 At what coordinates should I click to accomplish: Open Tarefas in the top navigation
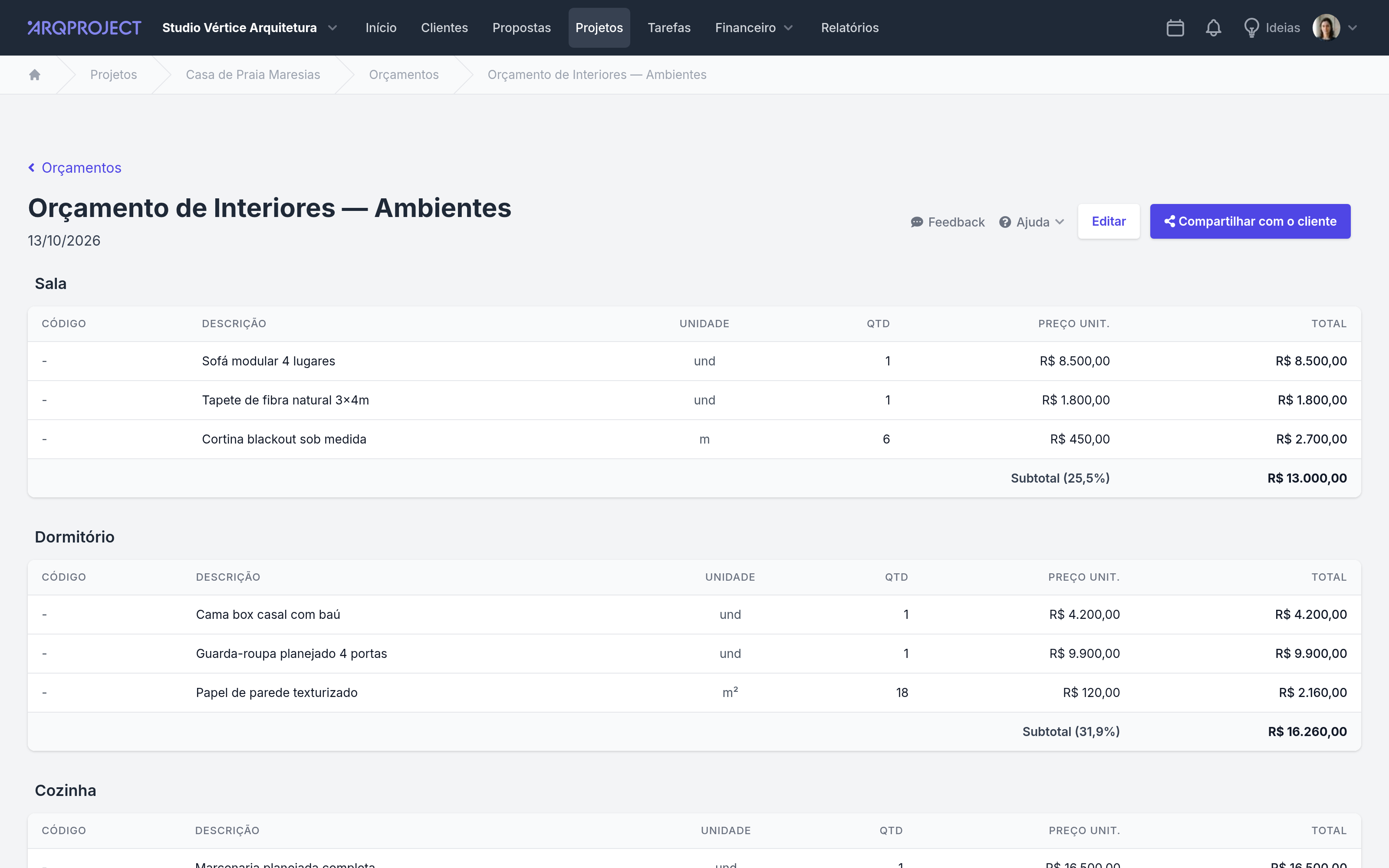(668, 27)
